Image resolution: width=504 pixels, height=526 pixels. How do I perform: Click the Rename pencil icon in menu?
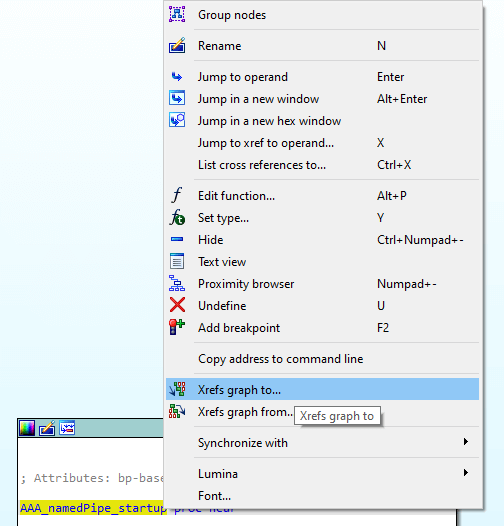(177, 45)
